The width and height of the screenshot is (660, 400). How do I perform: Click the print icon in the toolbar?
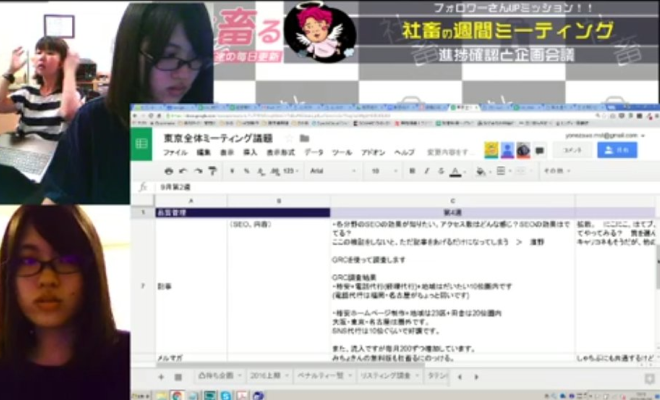(169, 171)
